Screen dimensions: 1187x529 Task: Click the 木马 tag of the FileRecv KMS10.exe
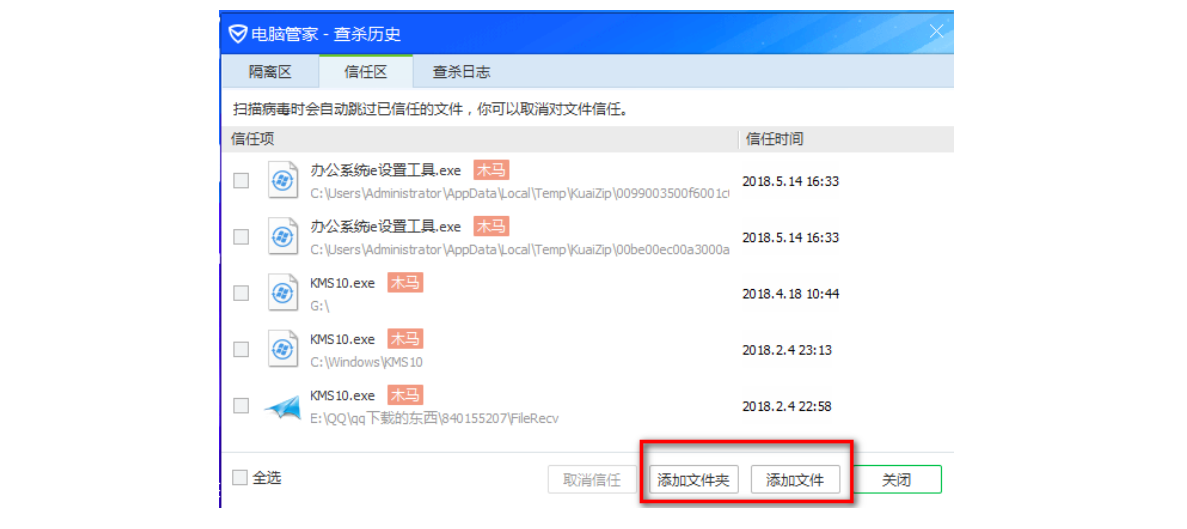[405, 395]
